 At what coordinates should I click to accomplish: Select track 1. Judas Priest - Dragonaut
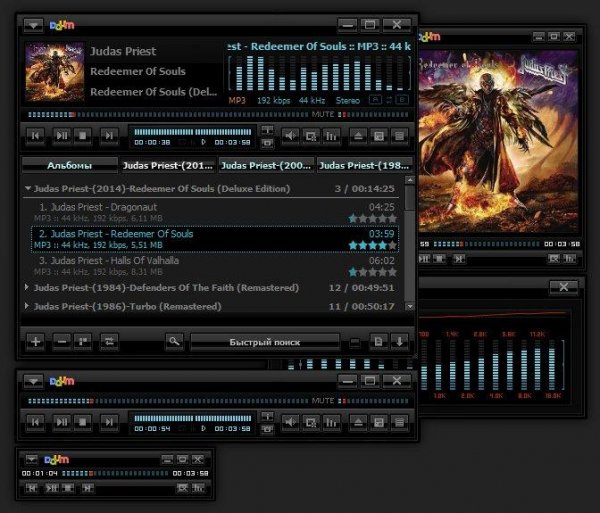coord(214,212)
